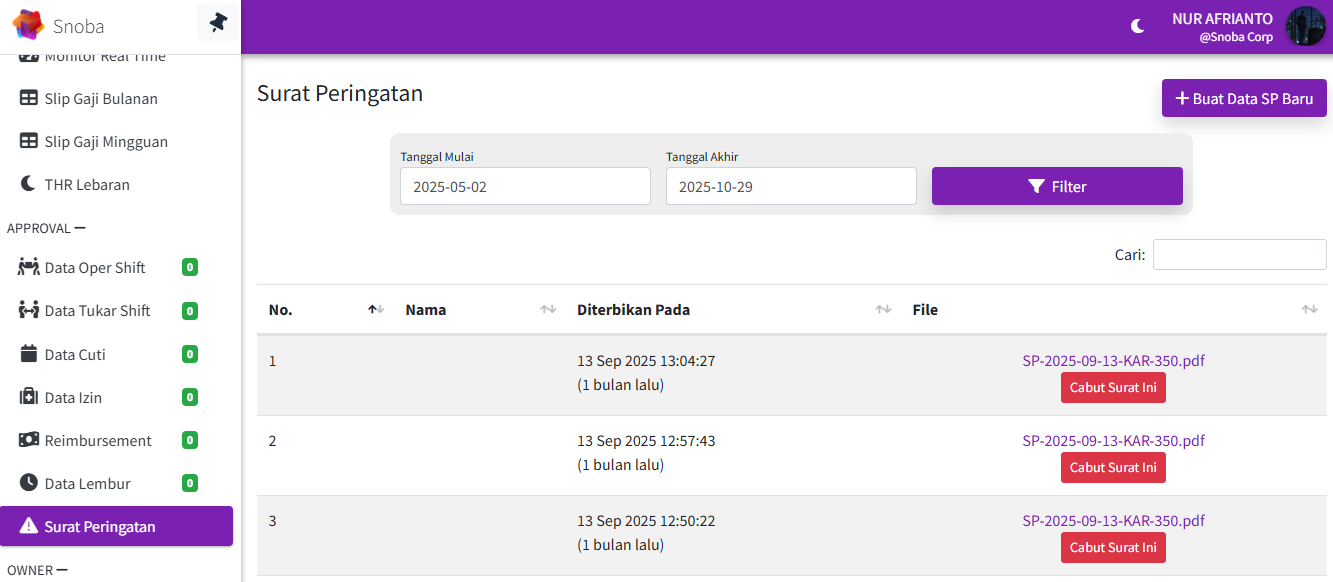Open the user profile avatar

[x=1304, y=26]
